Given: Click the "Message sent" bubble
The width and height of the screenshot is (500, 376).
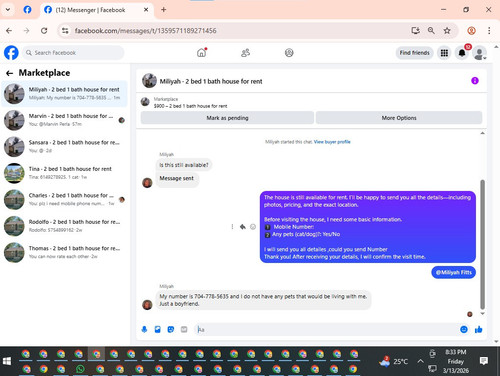Looking at the screenshot, I should pyautogui.click(x=177, y=179).
